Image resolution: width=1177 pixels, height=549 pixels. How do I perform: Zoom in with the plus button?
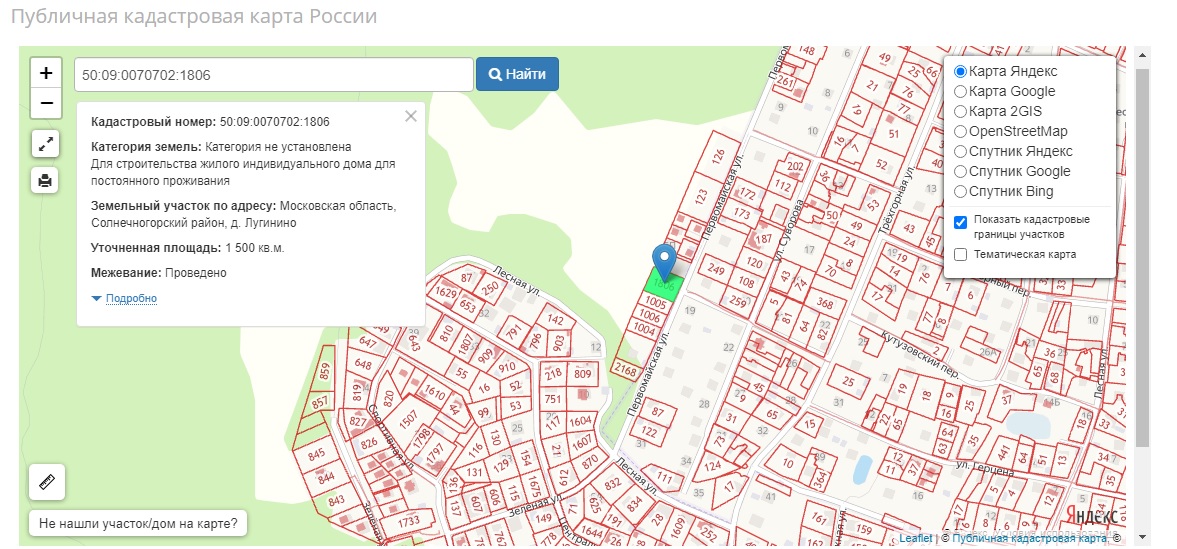pos(46,73)
